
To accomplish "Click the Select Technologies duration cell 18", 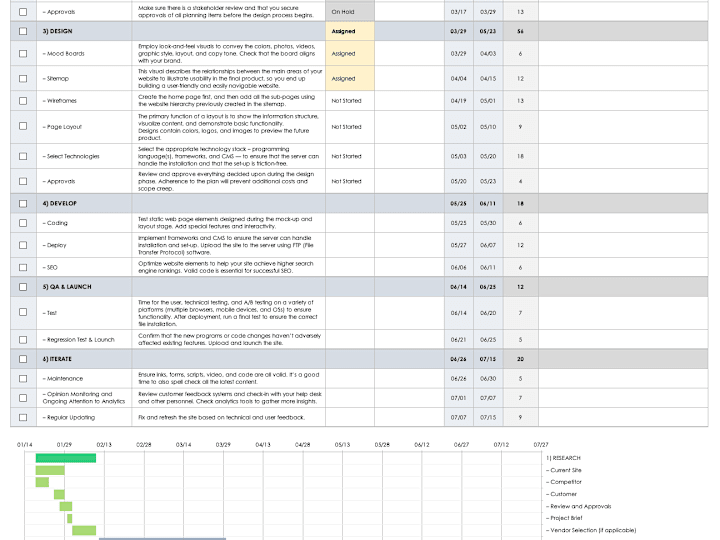I will click(x=521, y=156).
